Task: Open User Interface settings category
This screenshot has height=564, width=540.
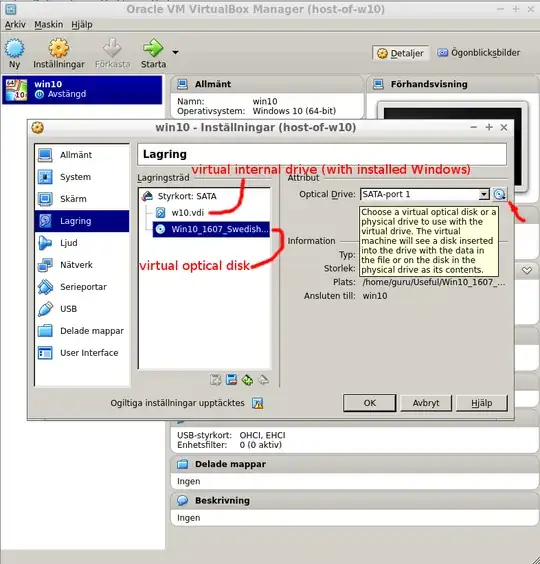Action: 82,352
